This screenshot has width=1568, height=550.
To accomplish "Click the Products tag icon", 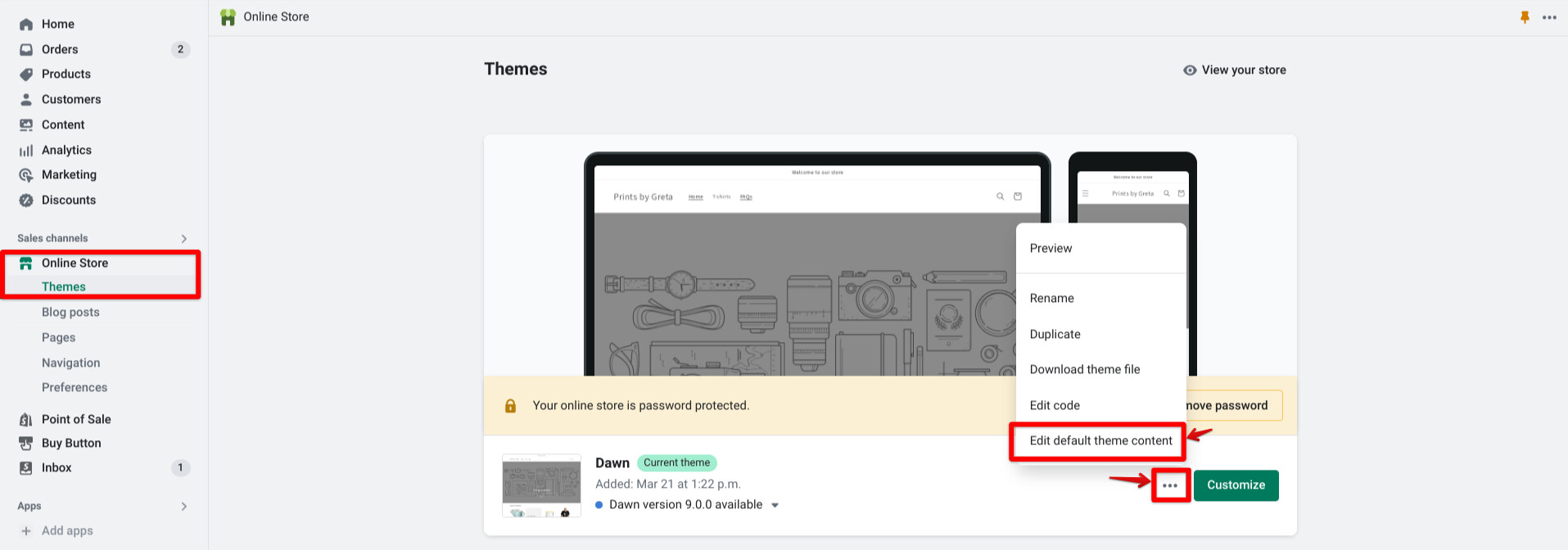I will coord(26,74).
